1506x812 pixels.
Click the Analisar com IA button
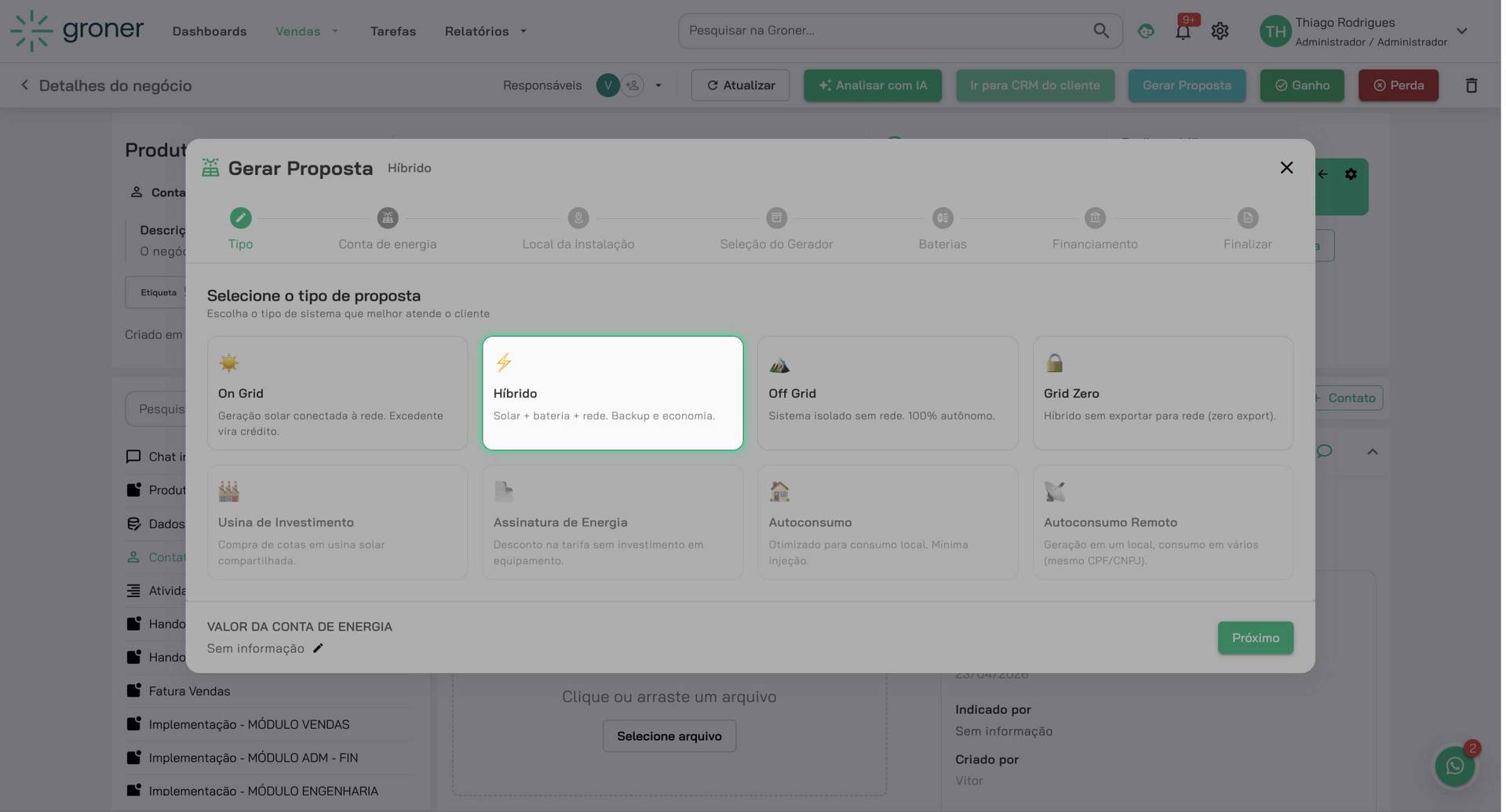872,86
